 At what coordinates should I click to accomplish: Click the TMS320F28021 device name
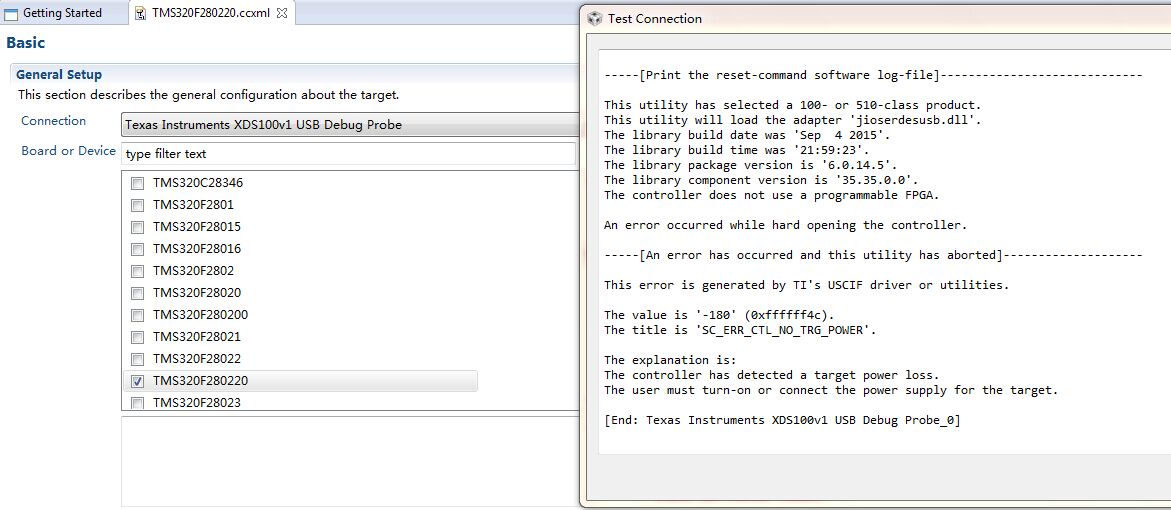click(x=196, y=337)
